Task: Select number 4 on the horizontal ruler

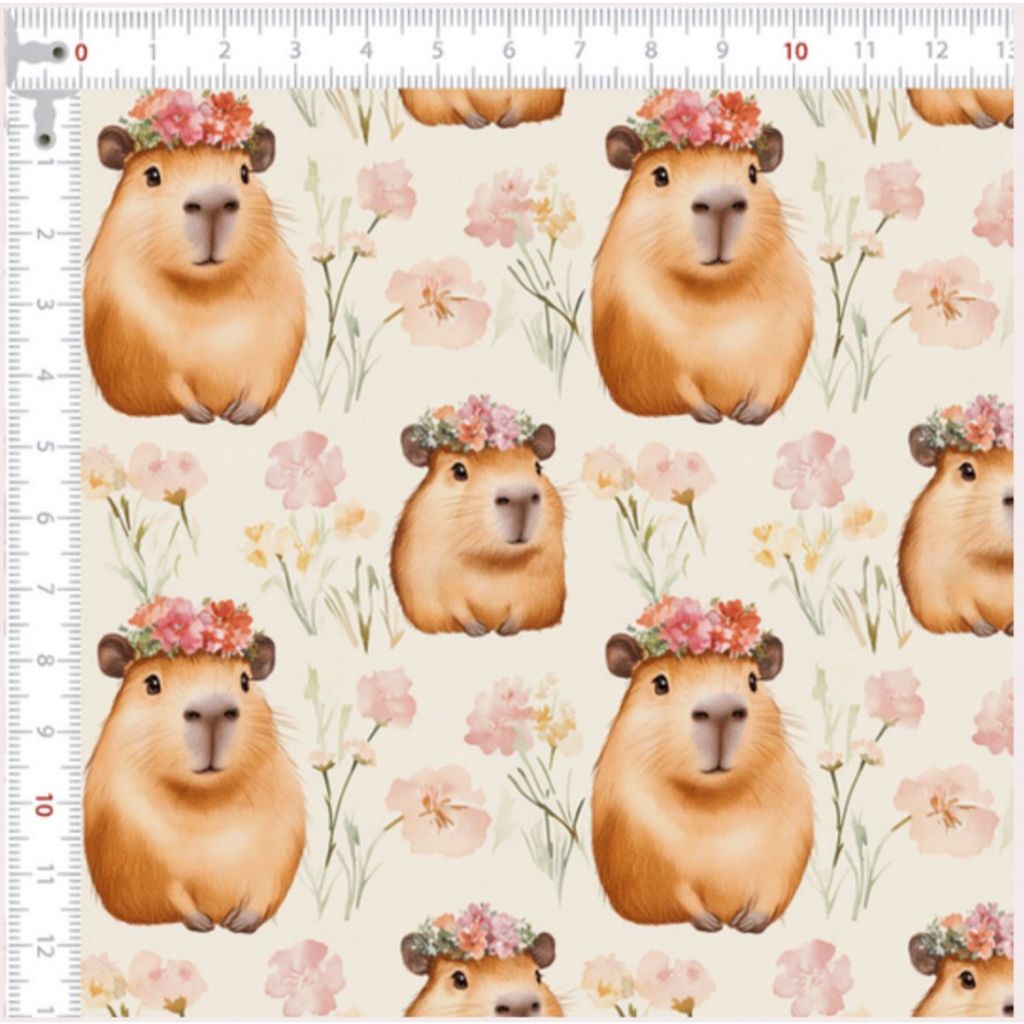Action: [366, 51]
